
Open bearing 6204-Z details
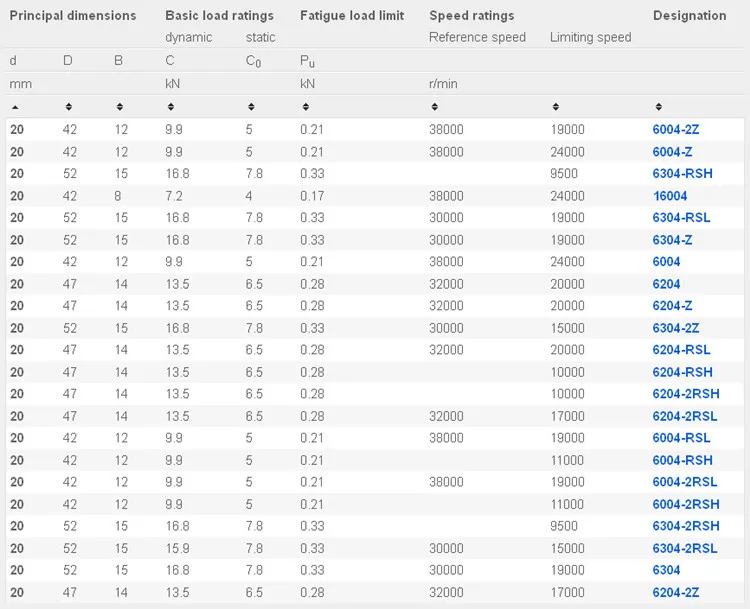pyautogui.click(x=672, y=306)
